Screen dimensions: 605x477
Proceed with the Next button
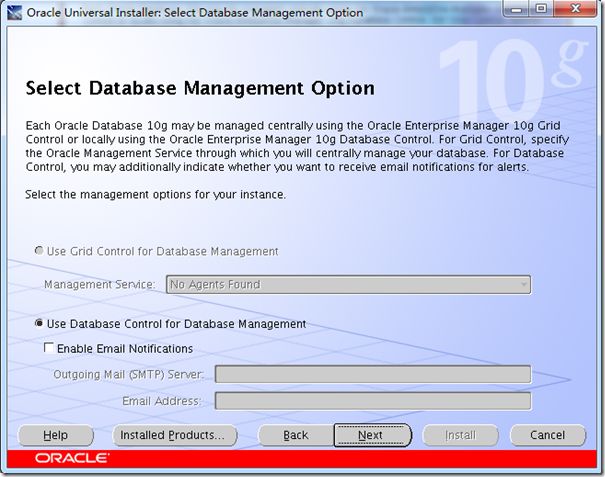point(372,435)
